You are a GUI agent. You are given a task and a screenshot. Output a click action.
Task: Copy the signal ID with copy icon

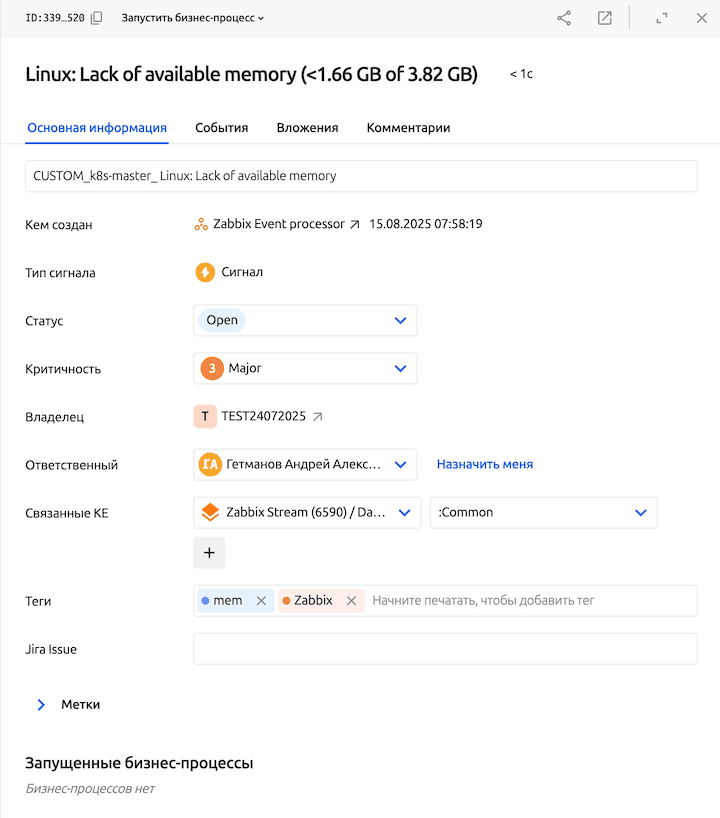[96, 18]
